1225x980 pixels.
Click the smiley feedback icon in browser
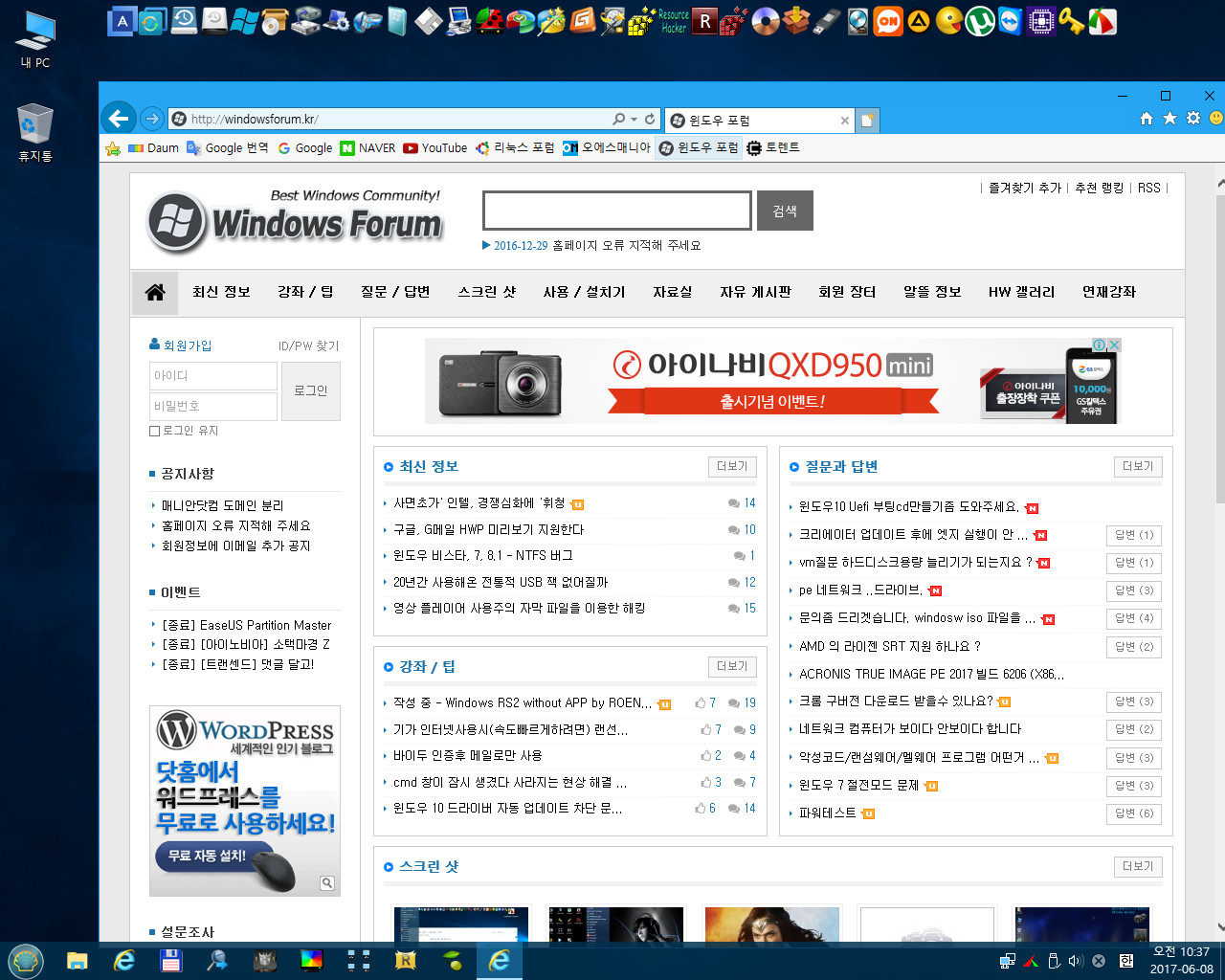click(1216, 119)
